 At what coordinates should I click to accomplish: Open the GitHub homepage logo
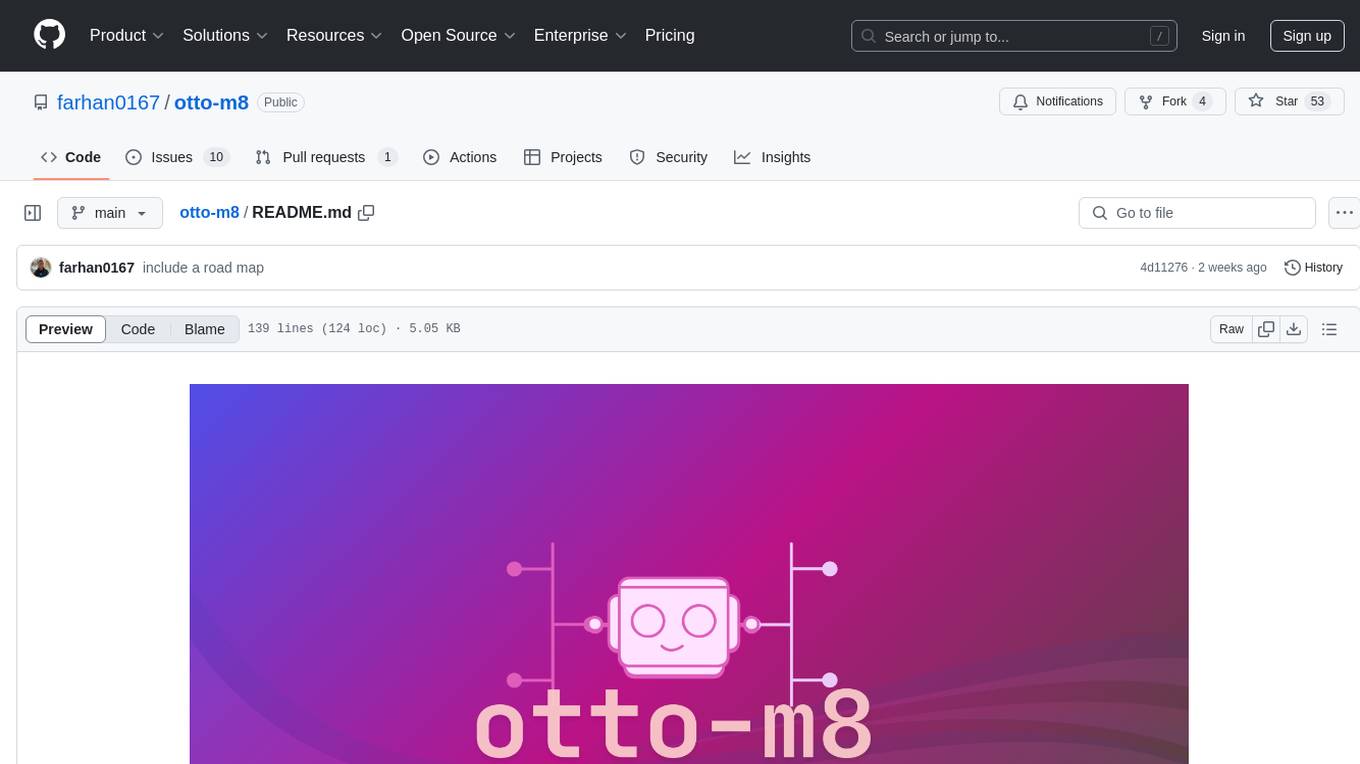49,35
